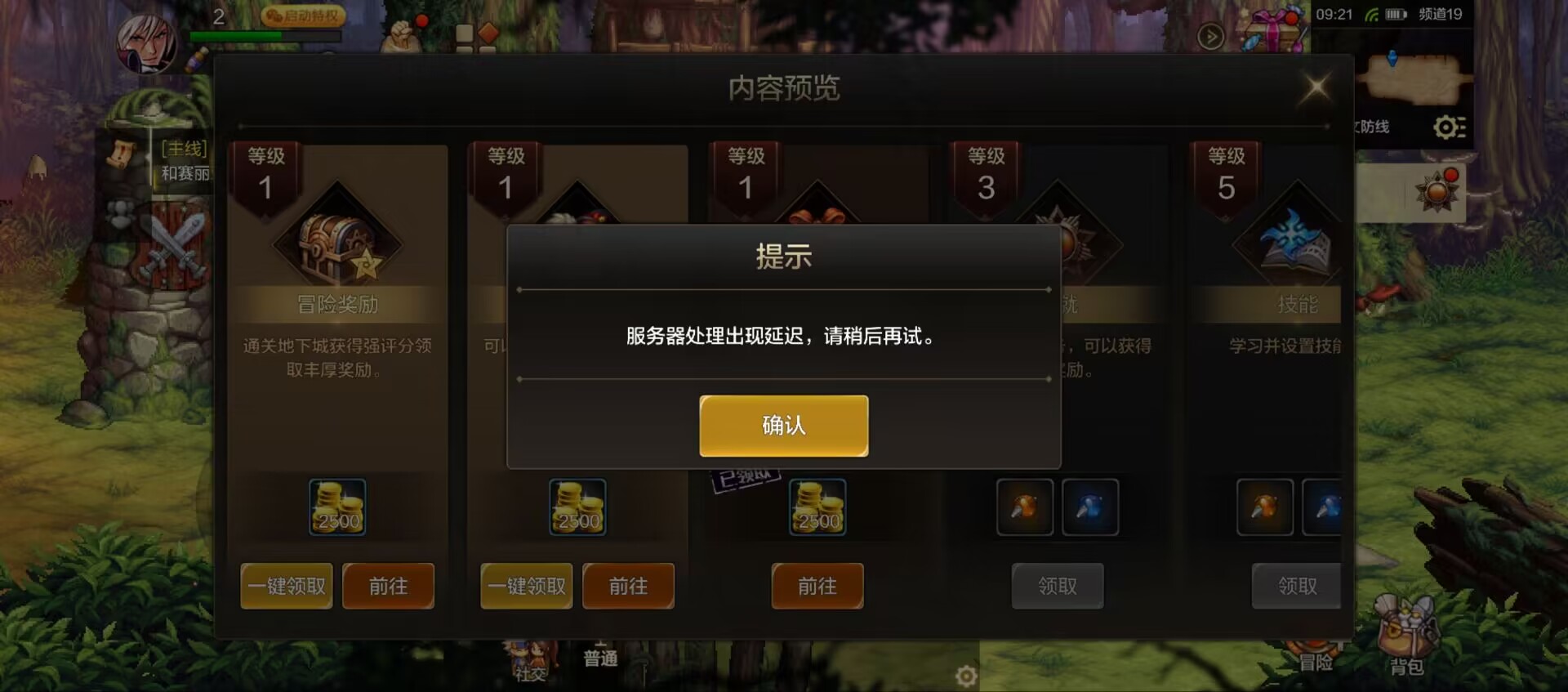1568x692 pixels.
Task: Open the gift box rewards icon
Action: coord(1273,31)
